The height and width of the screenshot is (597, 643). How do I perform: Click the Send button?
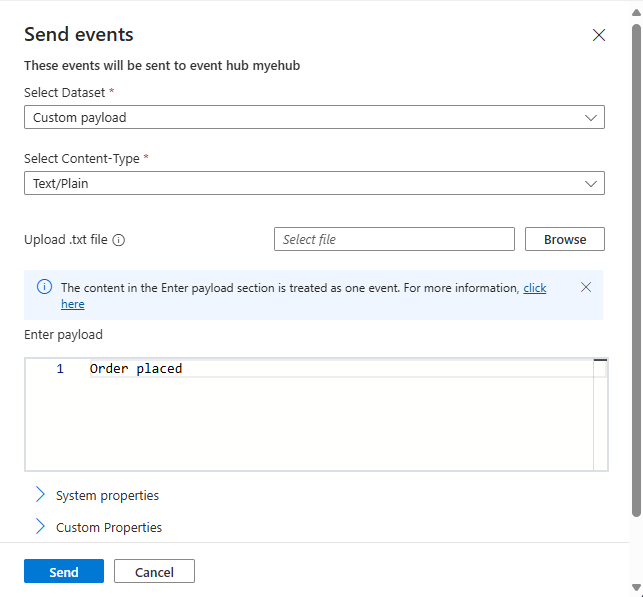click(x=64, y=571)
